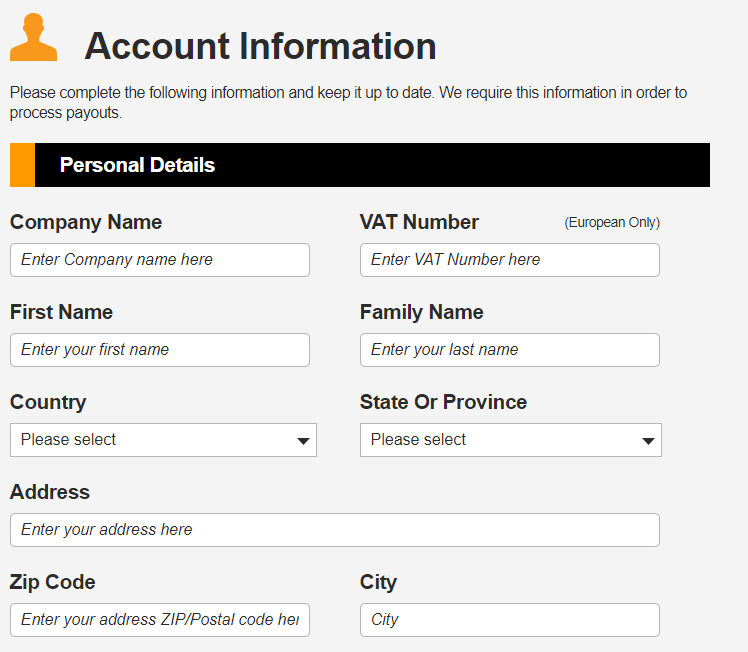Click the payouts information paragraph
This screenshot has width=748, height=652.
[x=348, y=103]
